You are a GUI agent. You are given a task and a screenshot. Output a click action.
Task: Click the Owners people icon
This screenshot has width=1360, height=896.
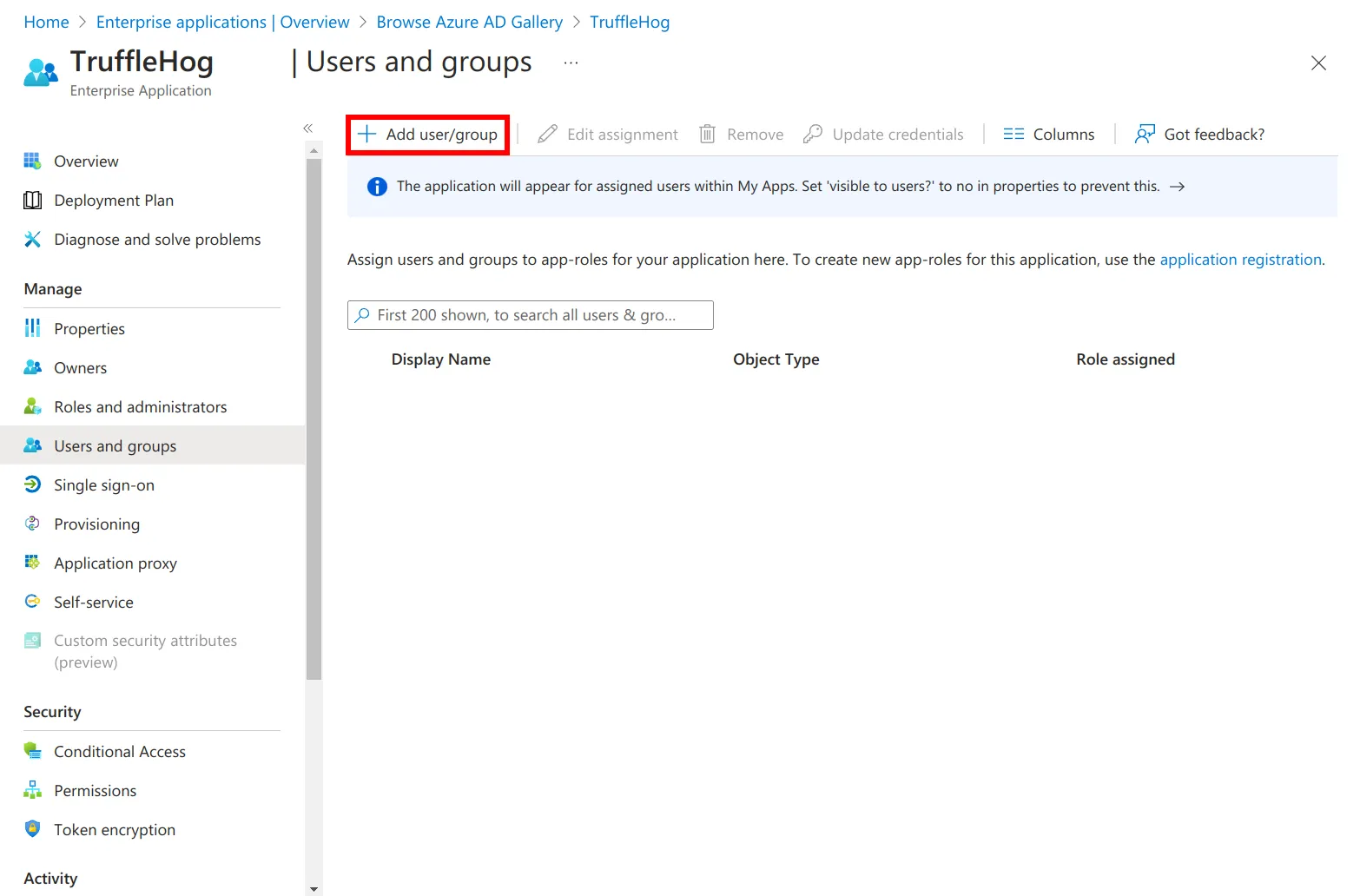[x=32, y=367]
